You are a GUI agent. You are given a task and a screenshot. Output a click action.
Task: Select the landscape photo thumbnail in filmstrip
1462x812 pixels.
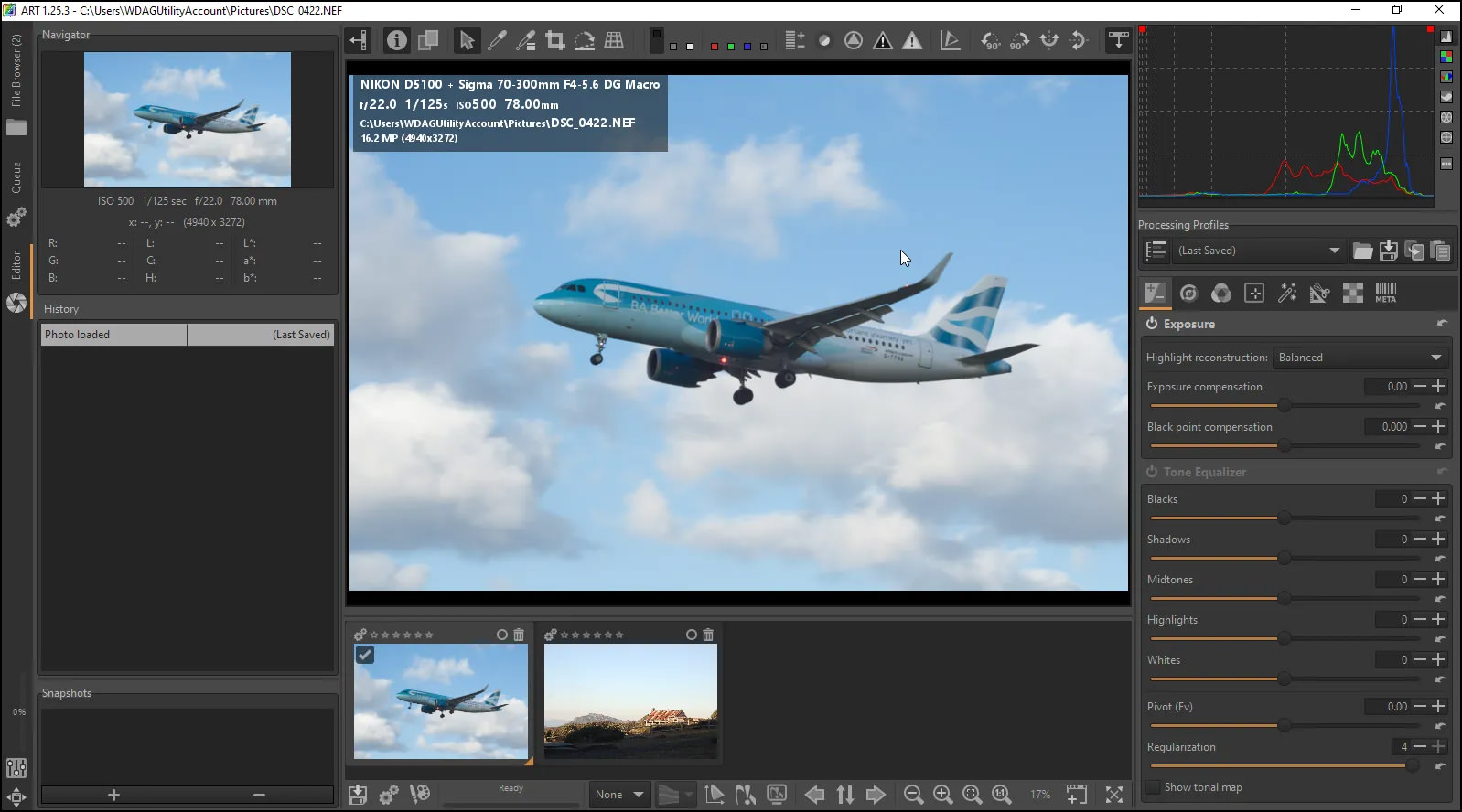click(x=630, y=701)
